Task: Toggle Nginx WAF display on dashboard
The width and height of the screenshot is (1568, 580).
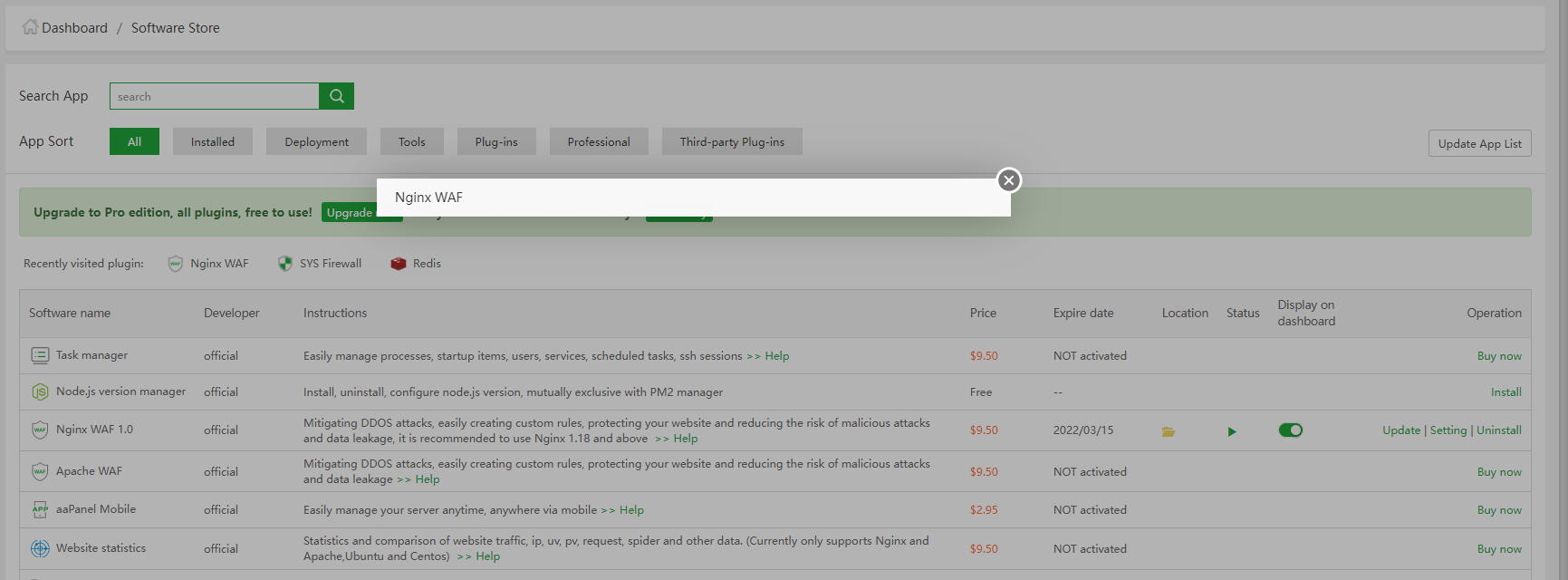Action: (1291, 430)
